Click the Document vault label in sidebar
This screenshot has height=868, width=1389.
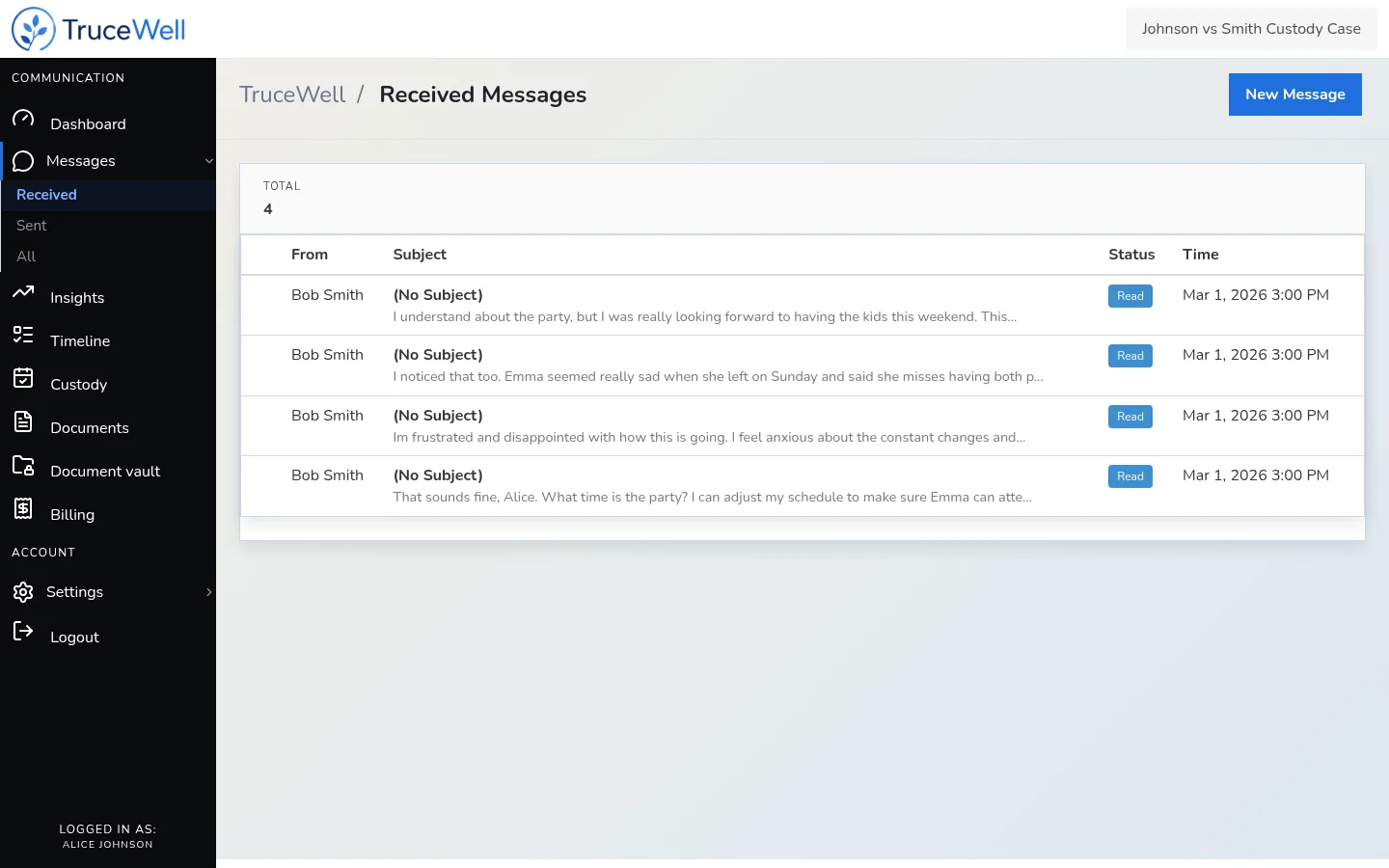105,472
